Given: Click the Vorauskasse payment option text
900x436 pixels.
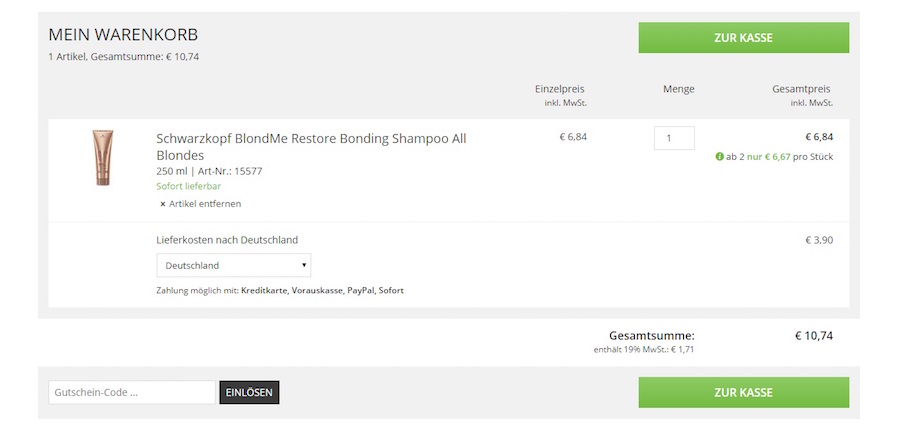Looking at the screenshot, I should pos(317,290).
